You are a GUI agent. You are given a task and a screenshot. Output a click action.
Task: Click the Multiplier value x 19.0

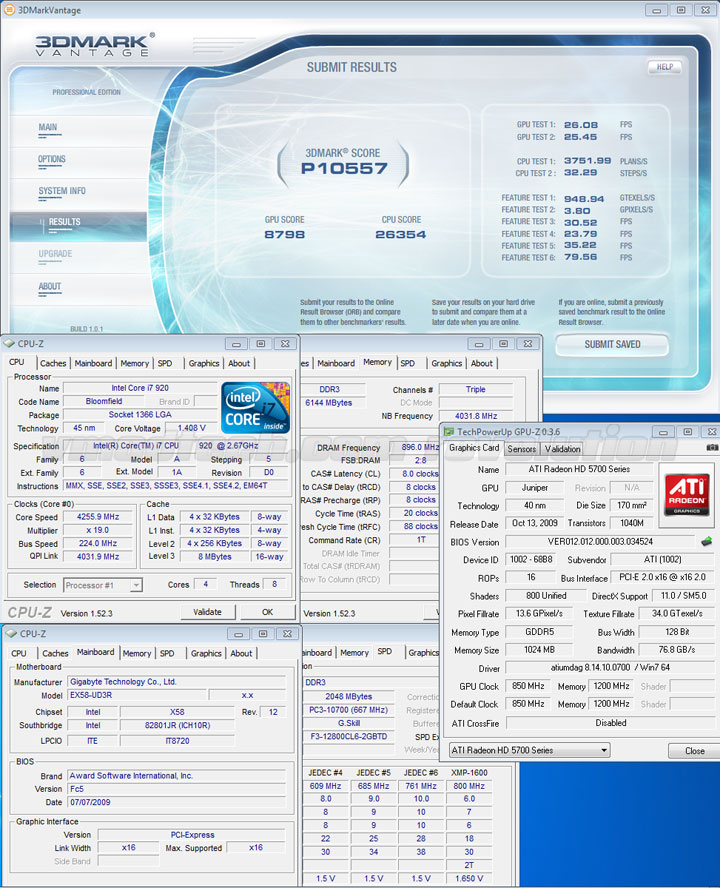98,530
